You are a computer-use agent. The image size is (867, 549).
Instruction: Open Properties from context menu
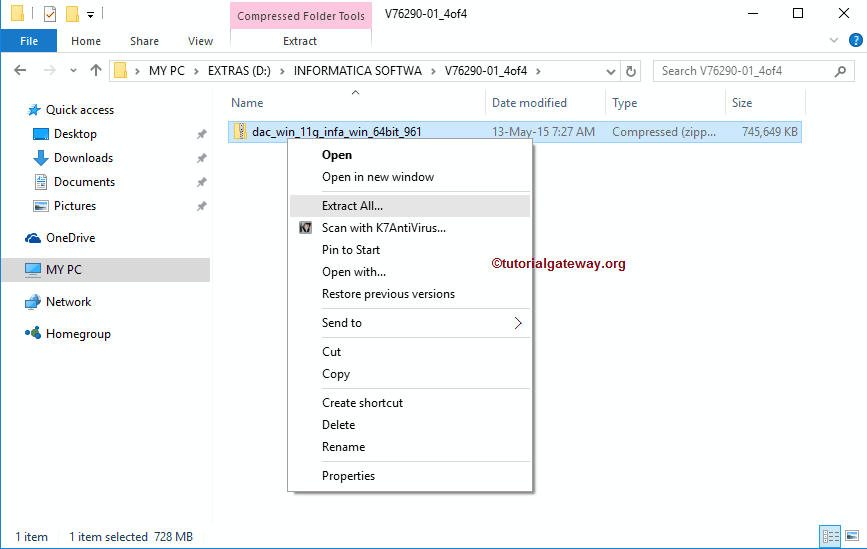click(409, 475)
